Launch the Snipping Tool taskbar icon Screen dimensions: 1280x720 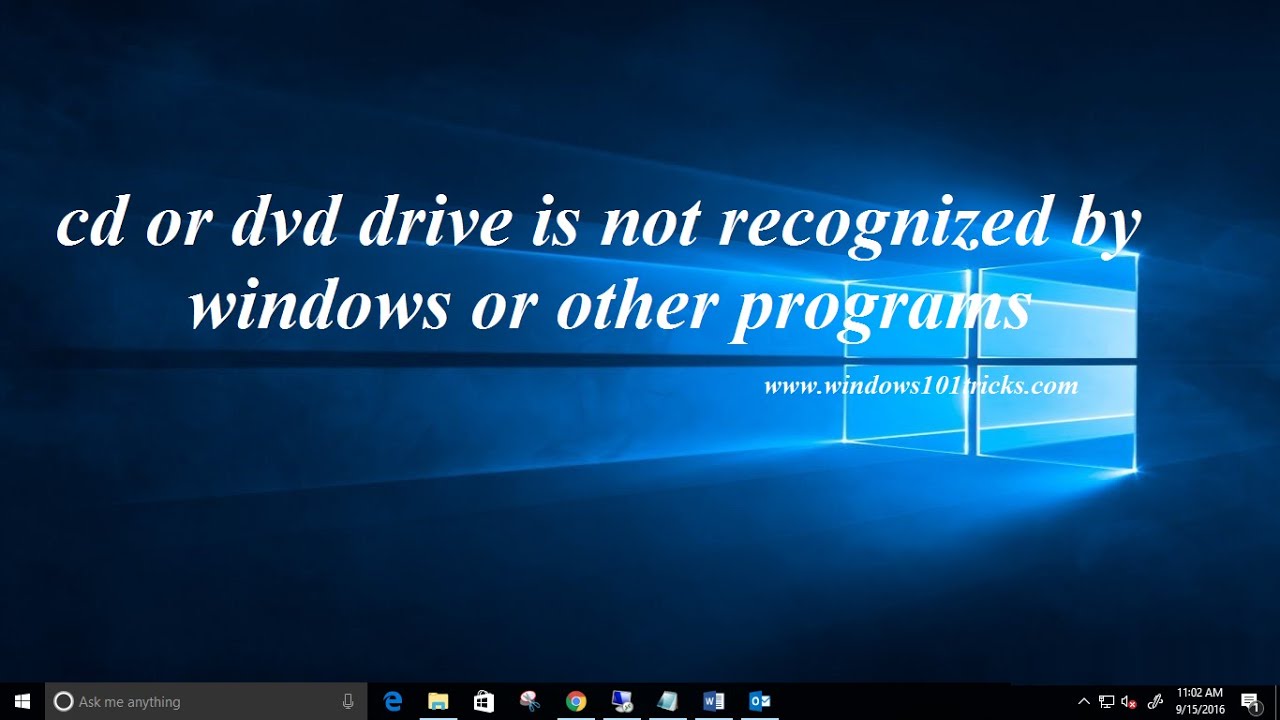point(530,701)
